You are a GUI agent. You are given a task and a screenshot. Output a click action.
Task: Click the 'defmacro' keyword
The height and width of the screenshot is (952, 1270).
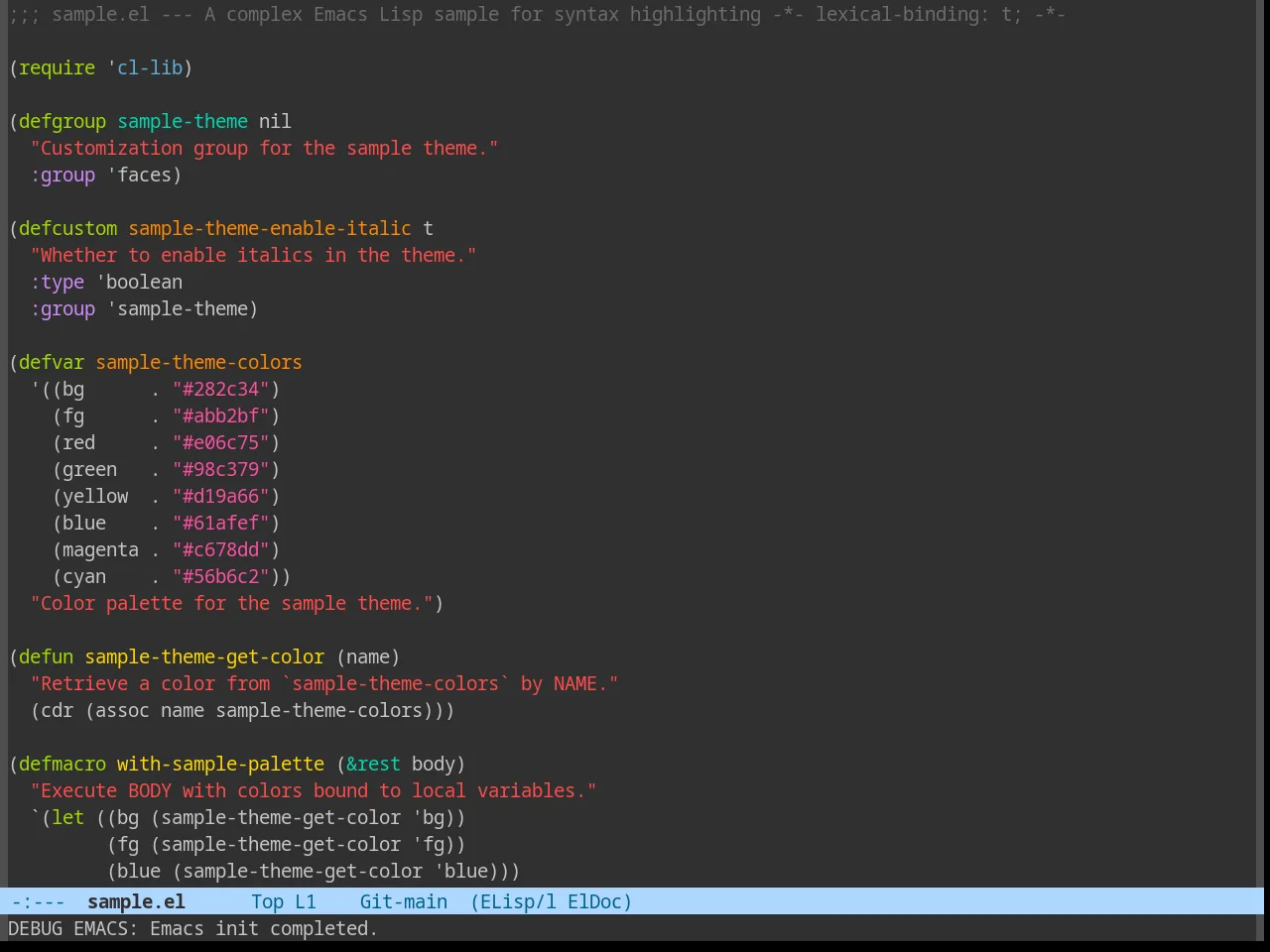[x=63, y=764]
